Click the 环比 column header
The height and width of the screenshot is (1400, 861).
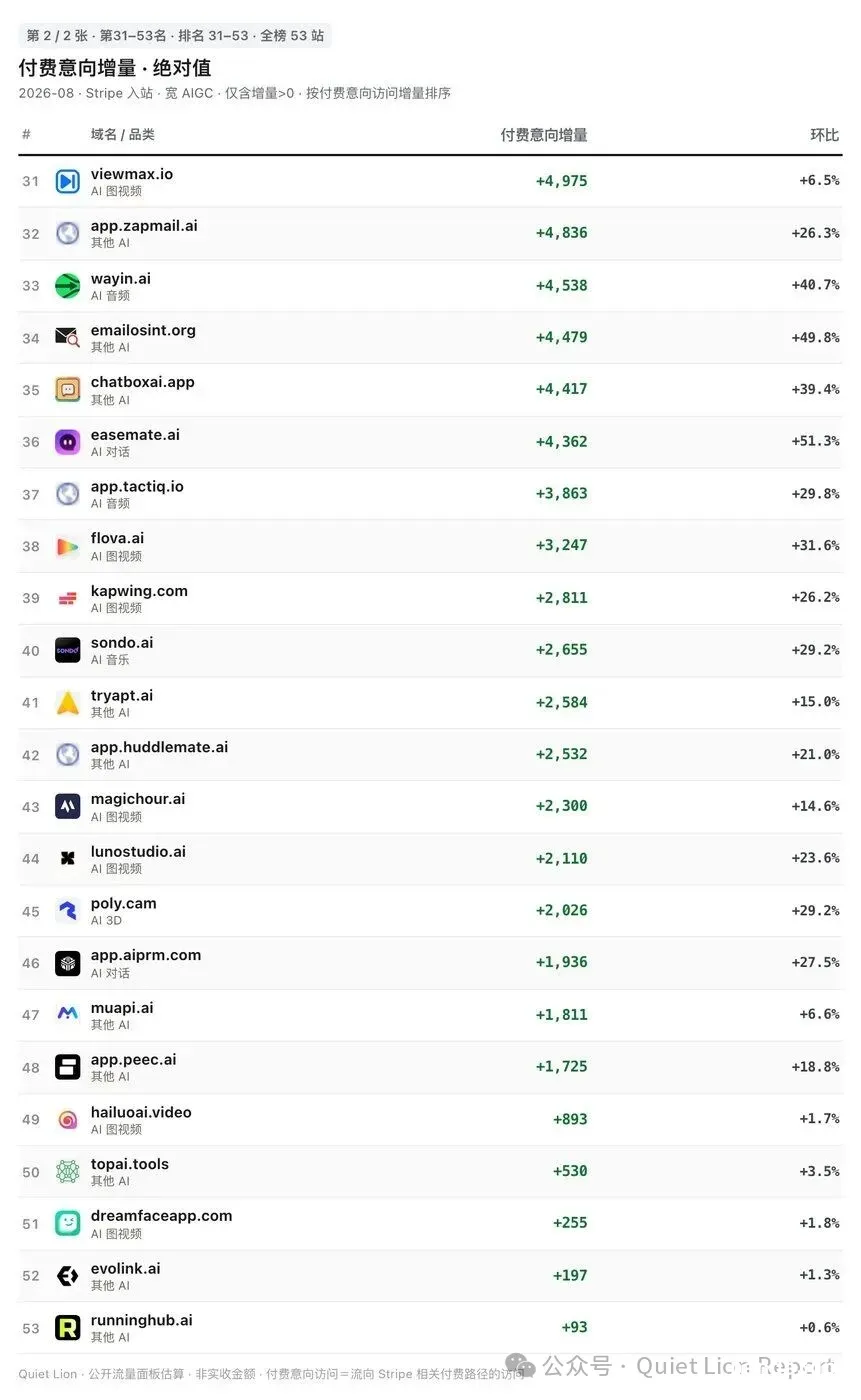pyautogui.click(x=825, y=135)
